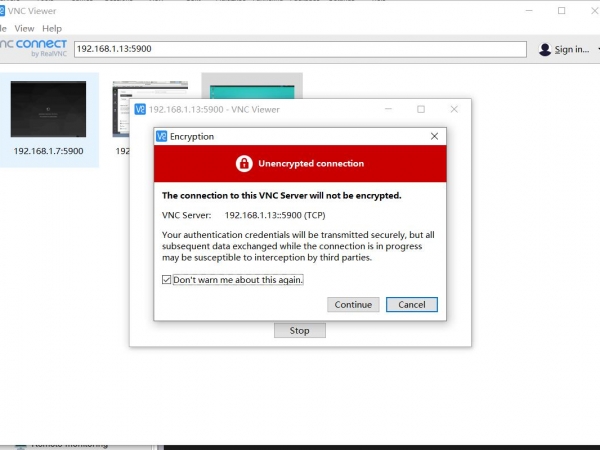Open the View menu

click(24, 29)
